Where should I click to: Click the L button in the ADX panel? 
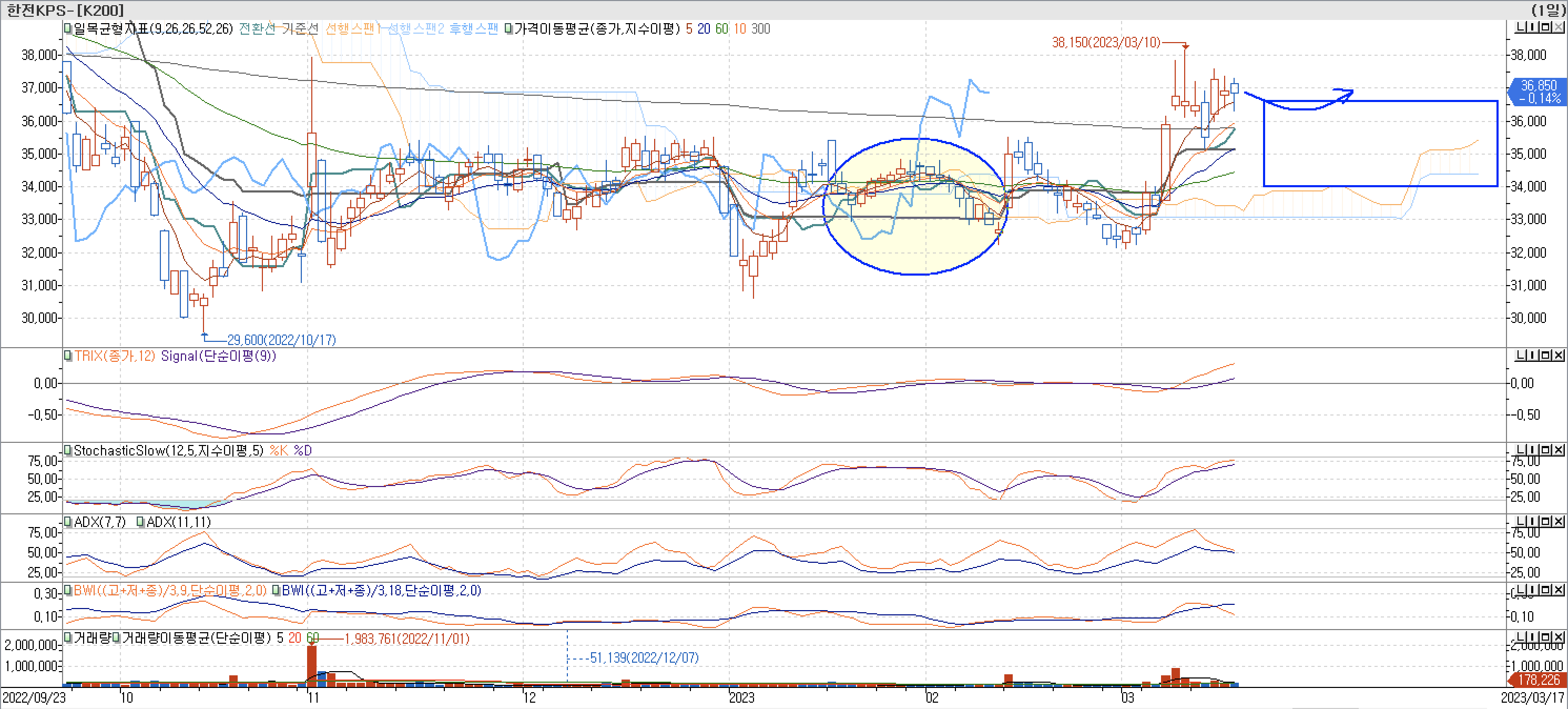click(1521, 521)
